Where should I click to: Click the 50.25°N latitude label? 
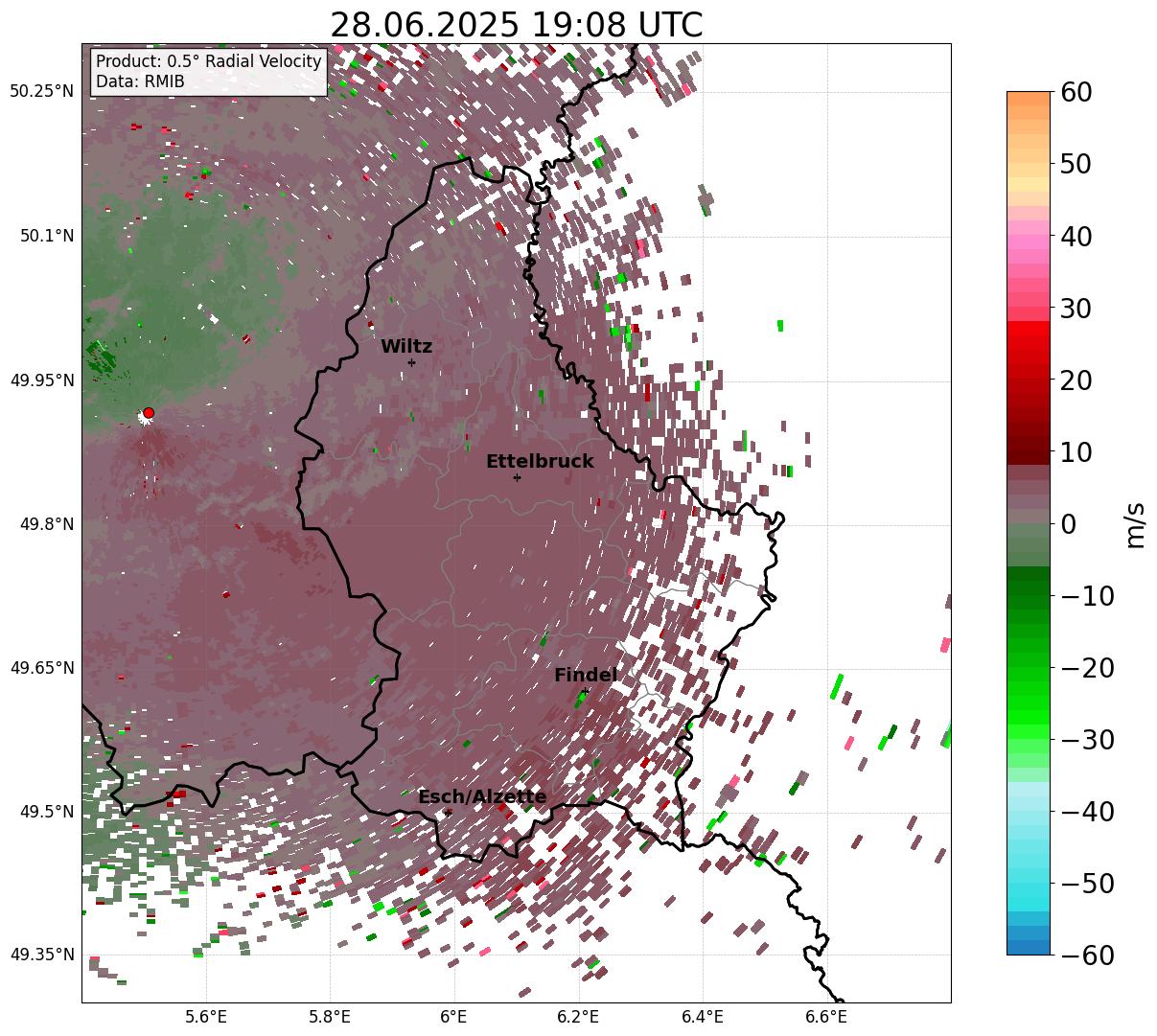click(42, 91)
